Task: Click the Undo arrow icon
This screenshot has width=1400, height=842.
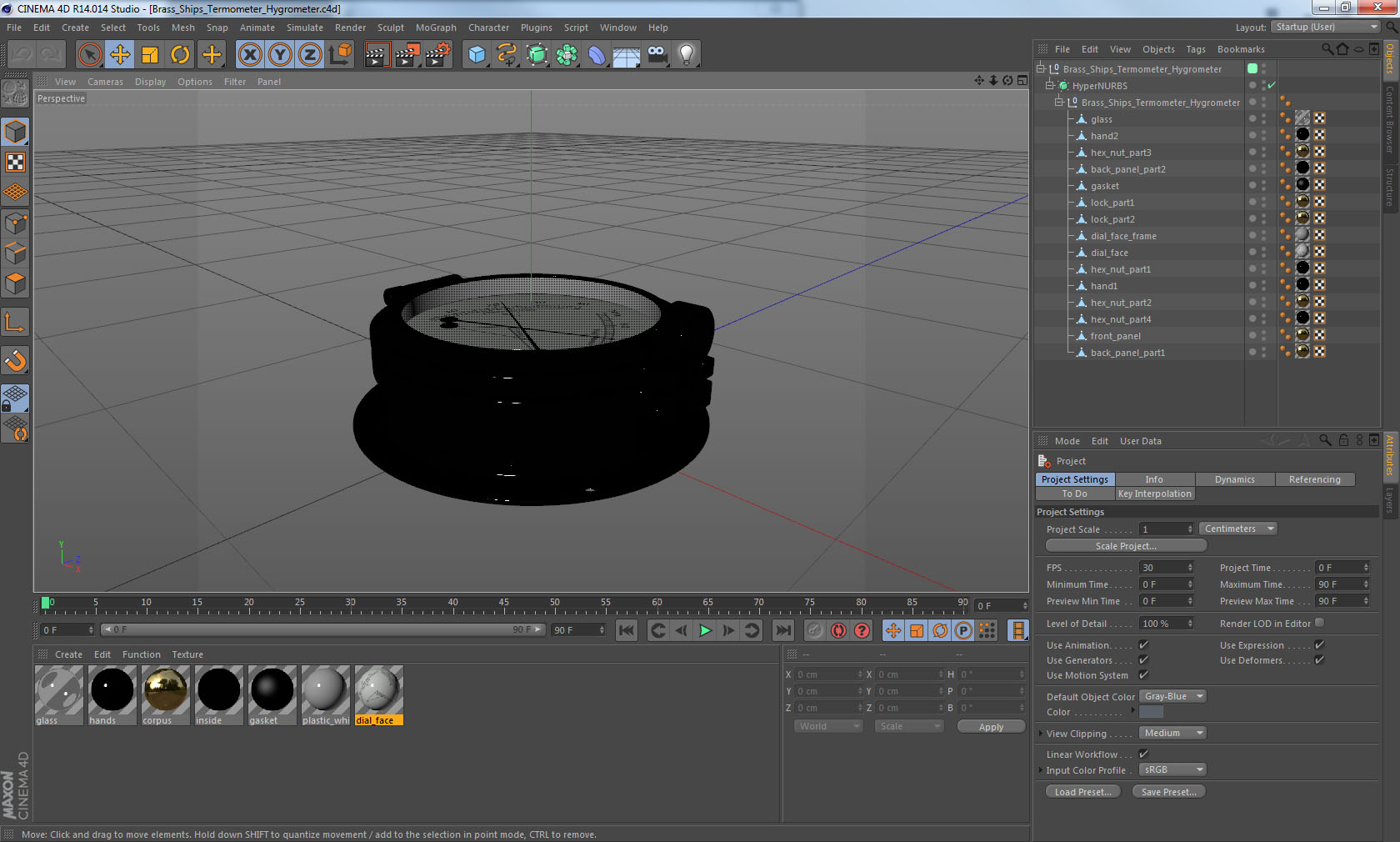Action: pyautogui.click(x=22, y=55)
